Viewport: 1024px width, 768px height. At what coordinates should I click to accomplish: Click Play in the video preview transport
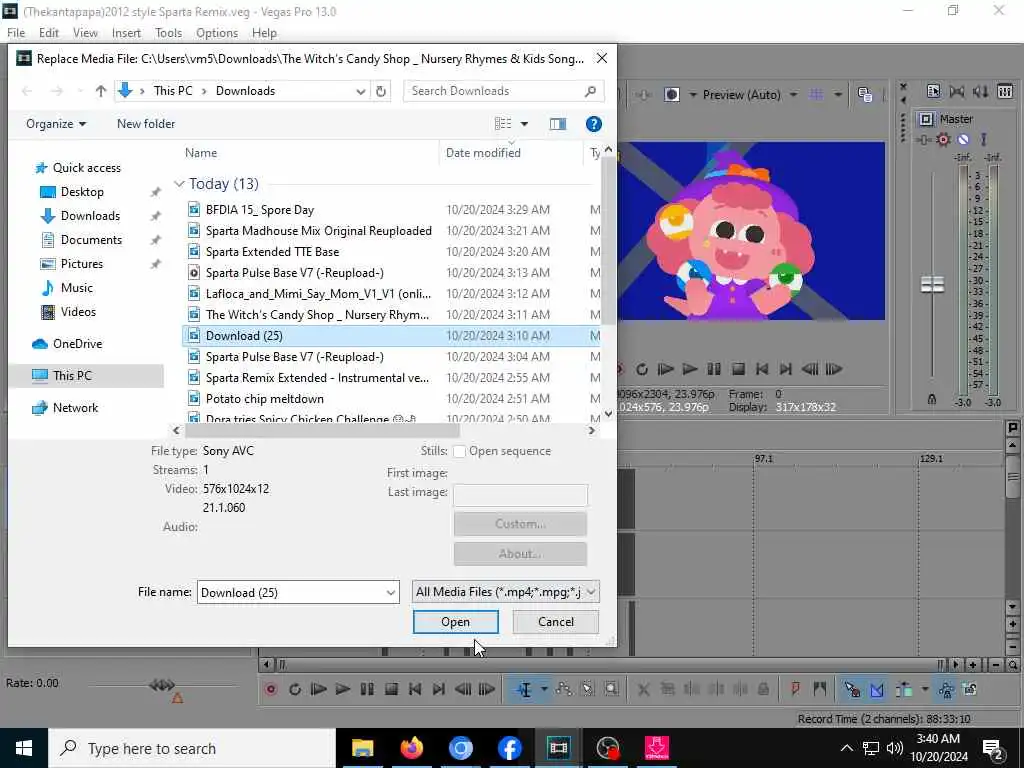coord(690,369)
